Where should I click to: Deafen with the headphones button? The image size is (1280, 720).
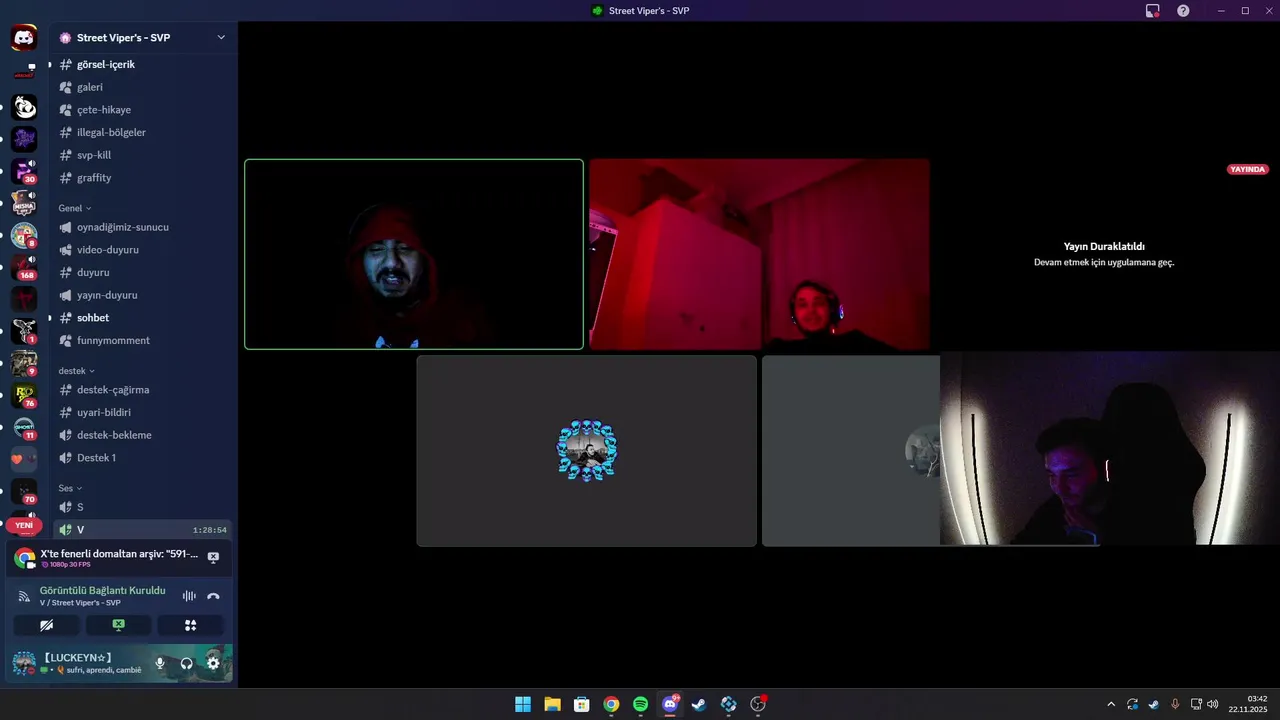(186, 663)
